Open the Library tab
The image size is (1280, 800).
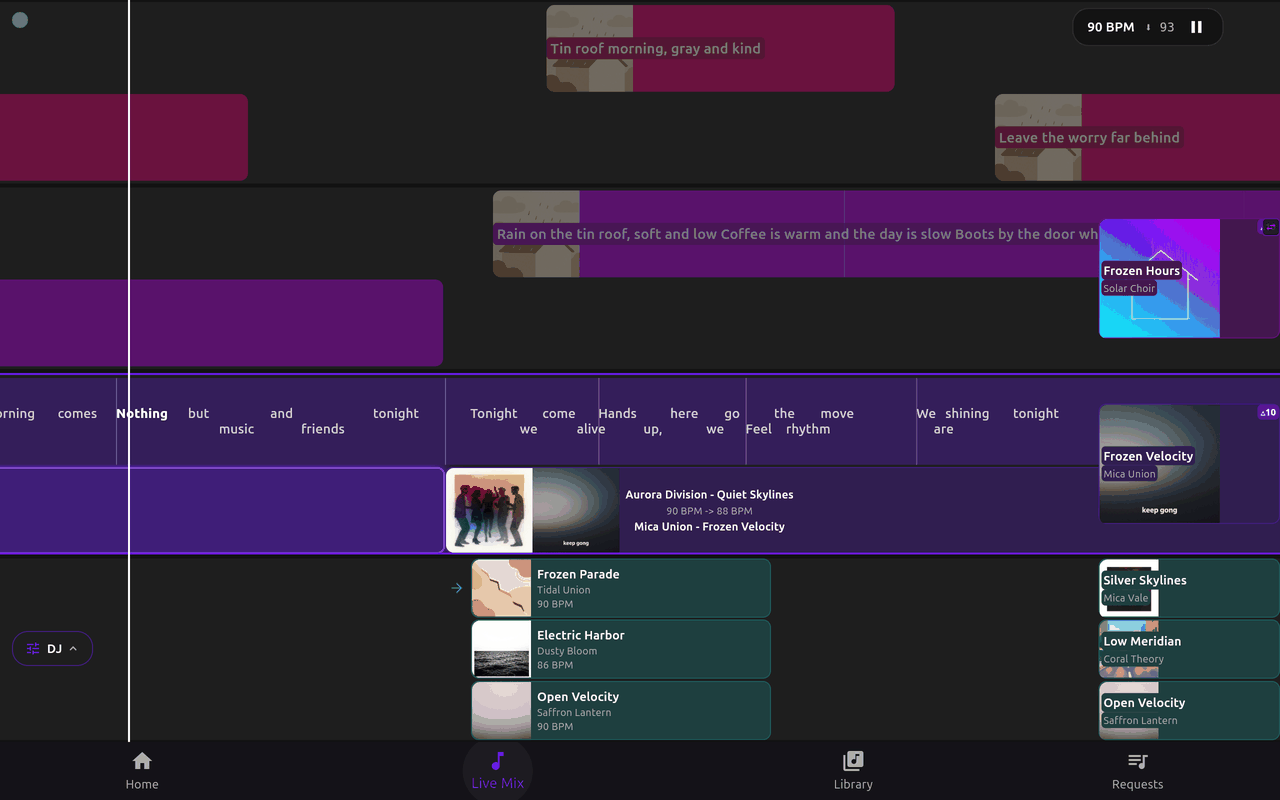pos(853,770)
